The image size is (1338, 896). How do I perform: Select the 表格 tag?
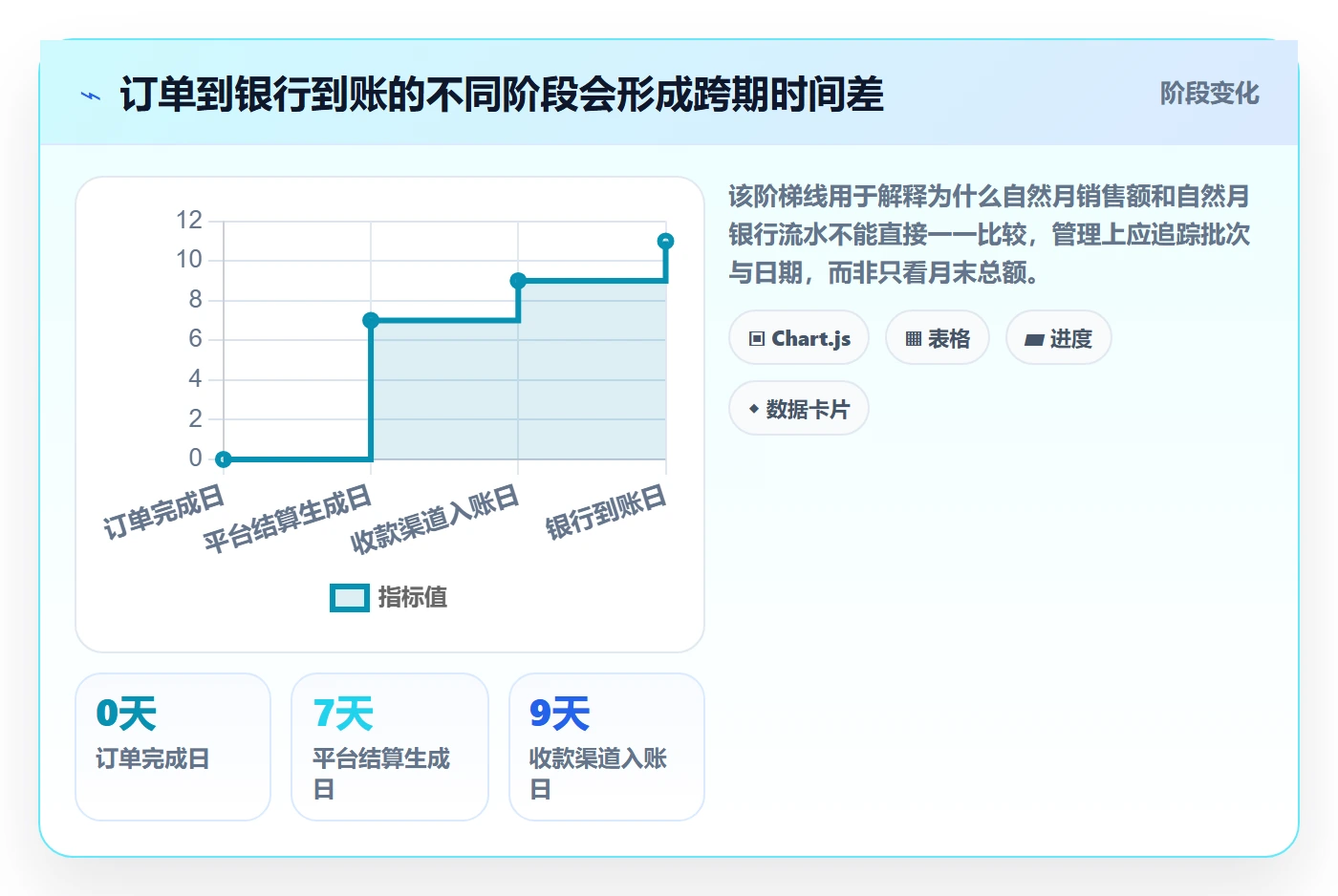click(x=938, y=337)
